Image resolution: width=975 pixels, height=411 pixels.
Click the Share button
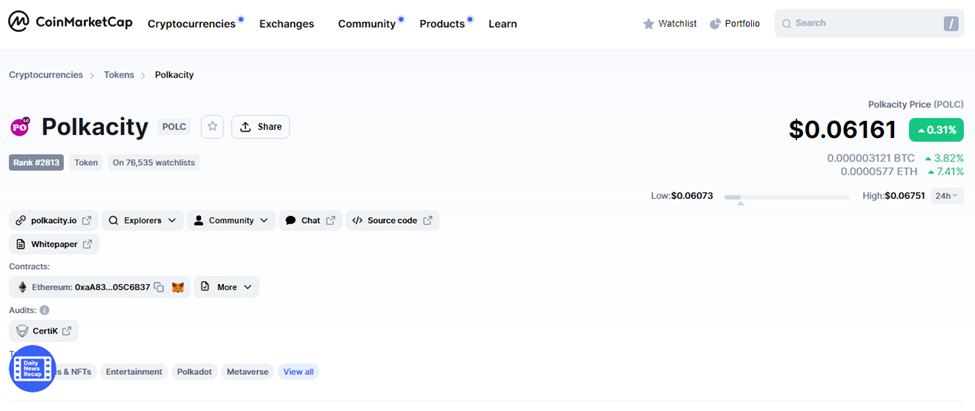[x=261, y=127]
